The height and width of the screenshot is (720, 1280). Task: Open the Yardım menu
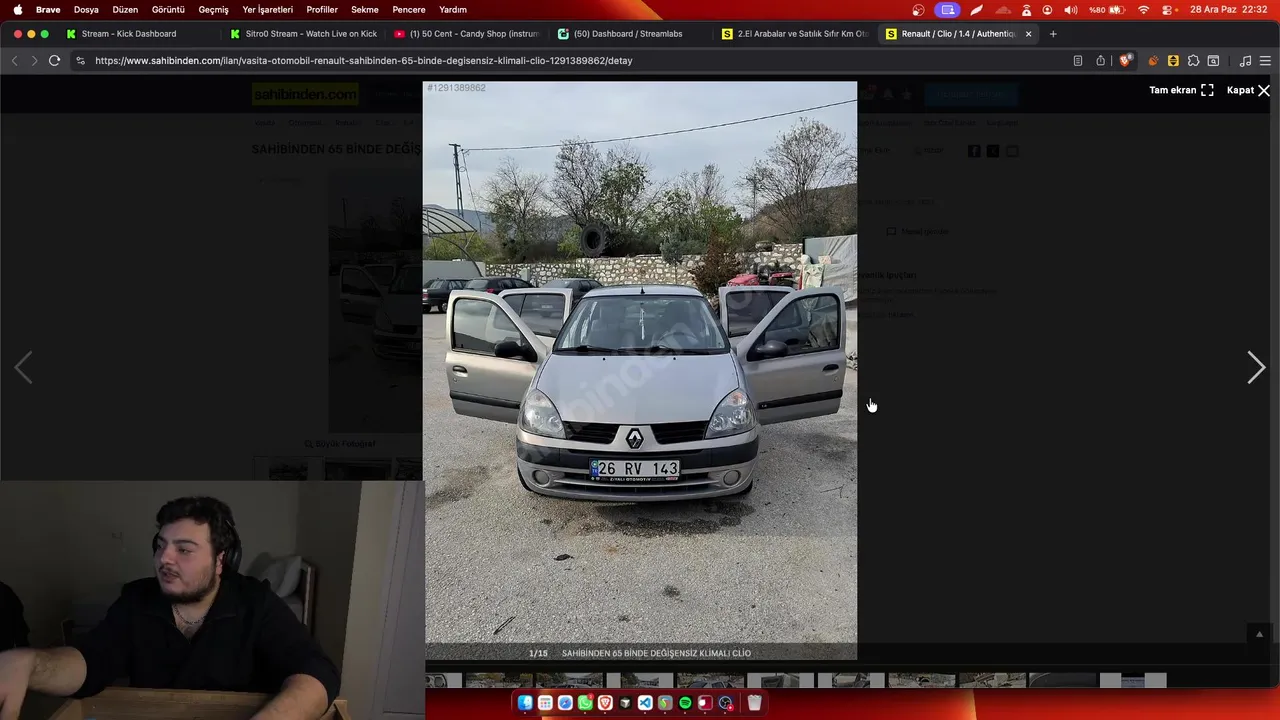coord(453,10)
